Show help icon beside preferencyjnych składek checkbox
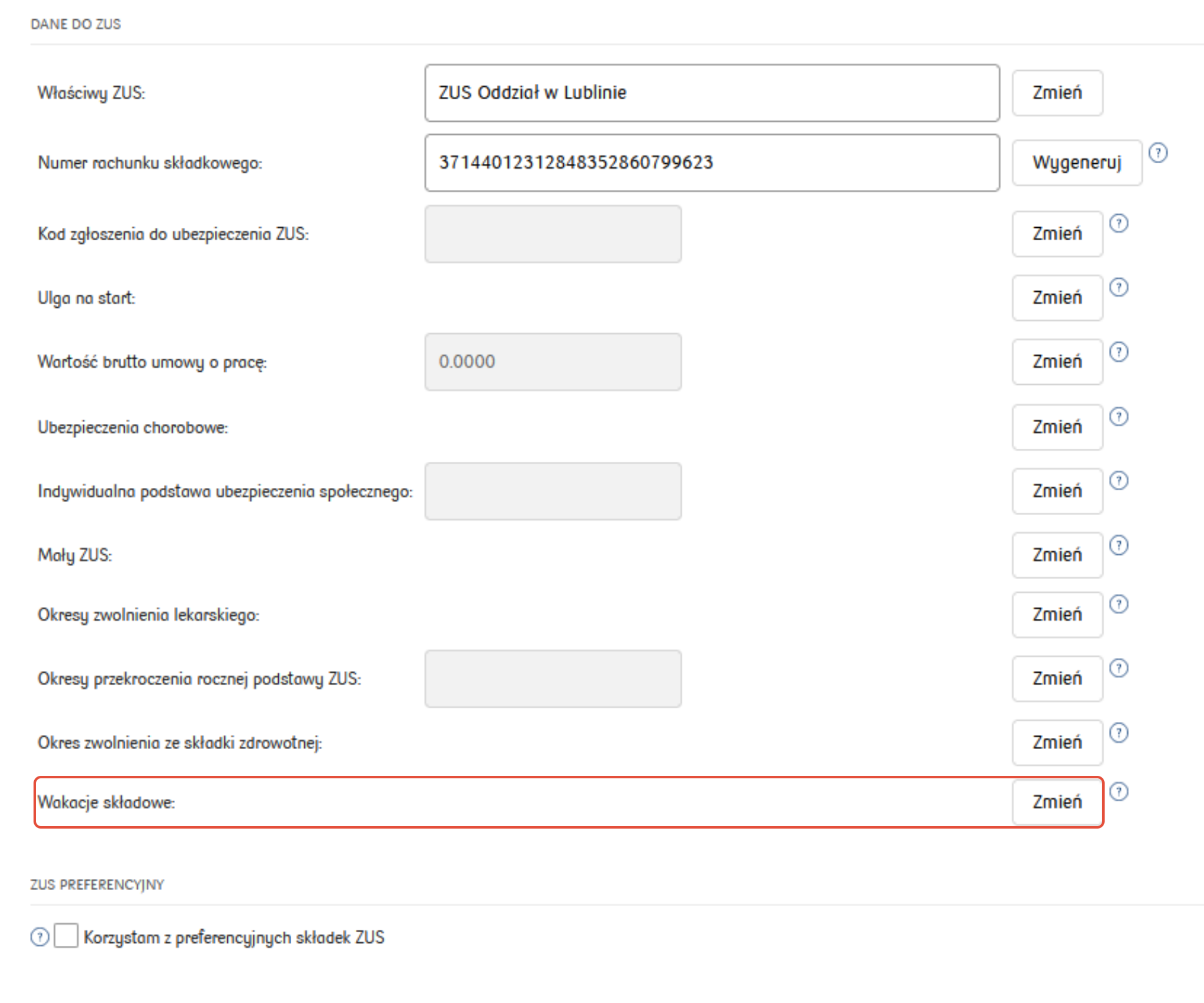 tap(40, 937)
